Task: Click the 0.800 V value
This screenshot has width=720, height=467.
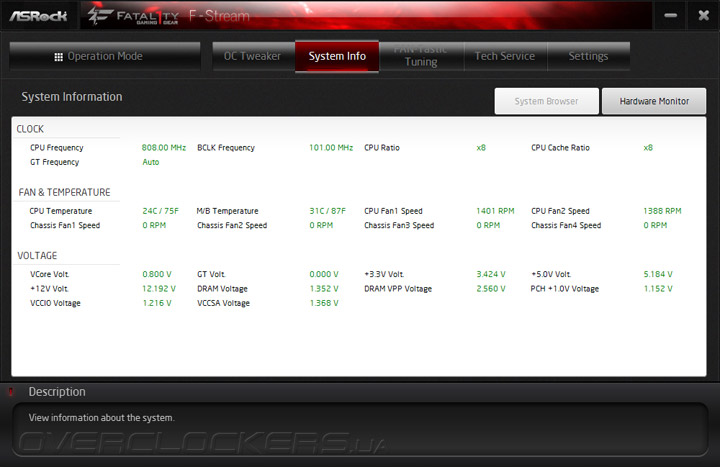Action: [x=157, y=274]
